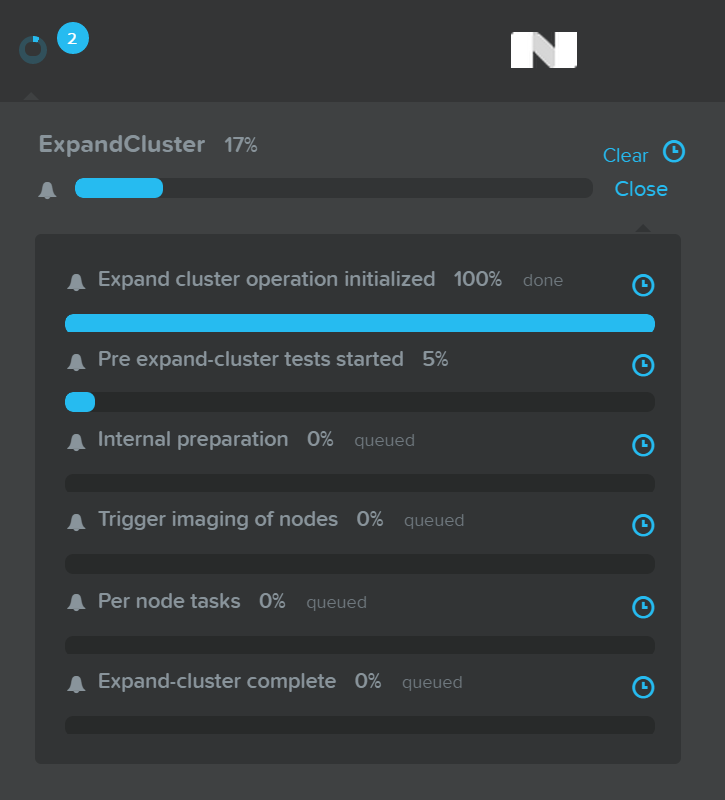
Task: Select the 'Per node tasks' entry
Action: tap(168, 601)
